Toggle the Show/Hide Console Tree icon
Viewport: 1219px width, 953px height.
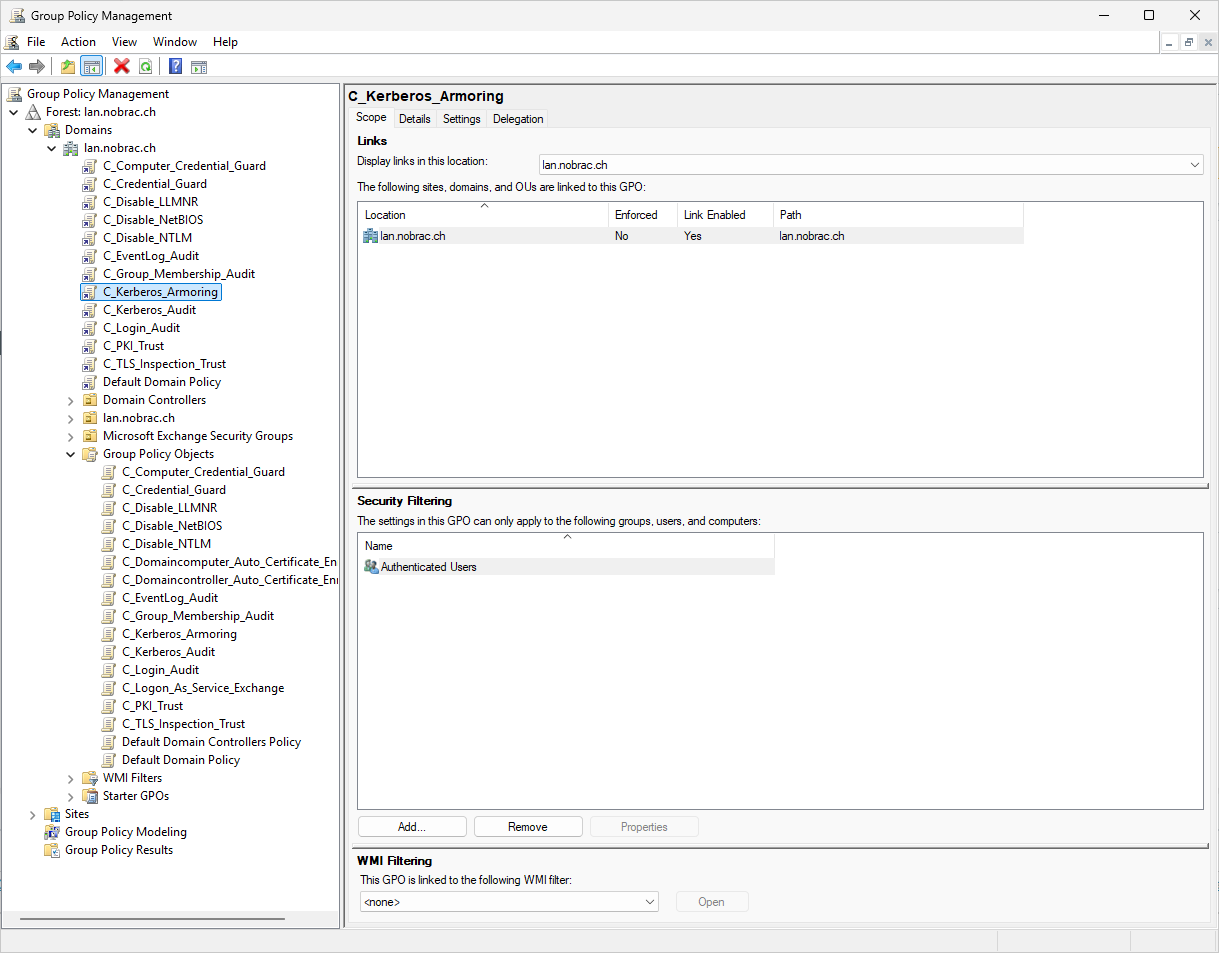[x=91, y=67]
